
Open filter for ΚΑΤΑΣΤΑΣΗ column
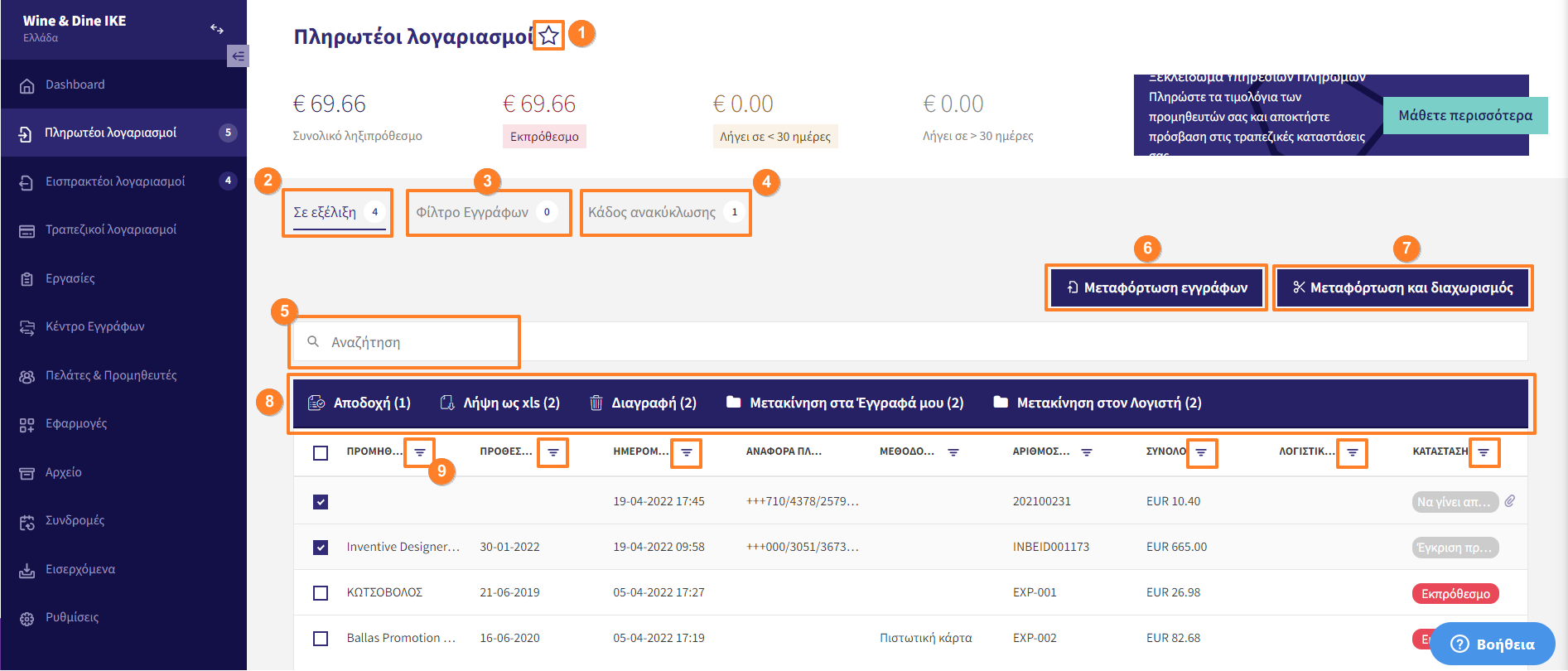[x=1484, y=452]
